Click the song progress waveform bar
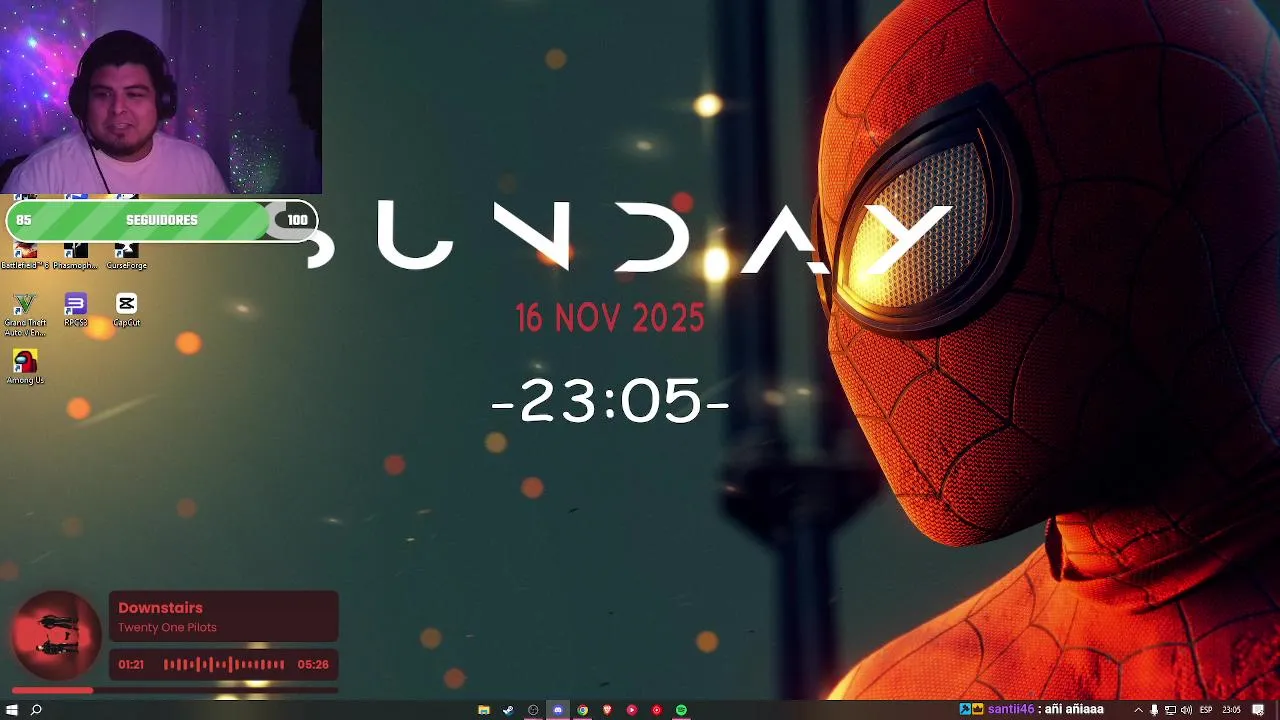The height and width of the screenshot is (720, 1280). 224,664
